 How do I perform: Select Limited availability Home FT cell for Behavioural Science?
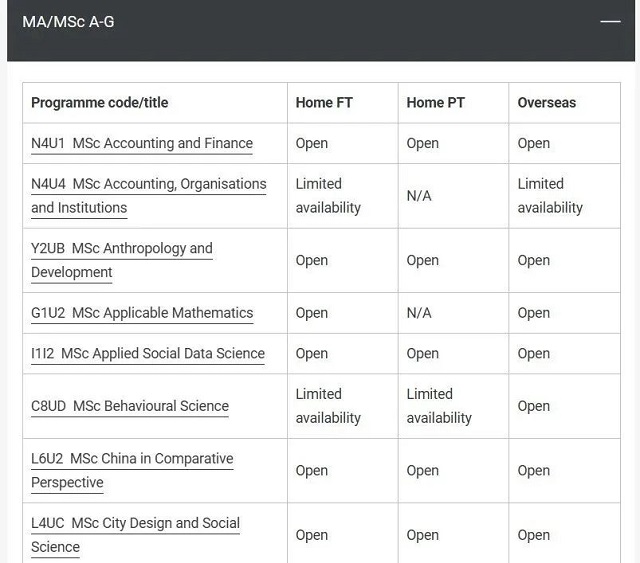click(x=343, y=406)
